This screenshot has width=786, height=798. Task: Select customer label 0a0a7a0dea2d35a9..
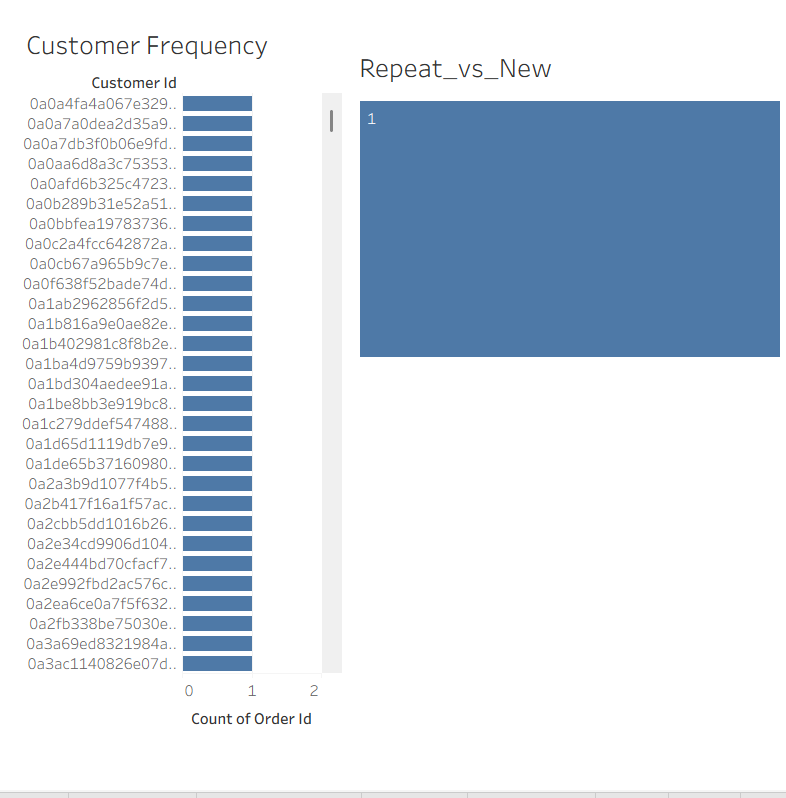[102, 124]
